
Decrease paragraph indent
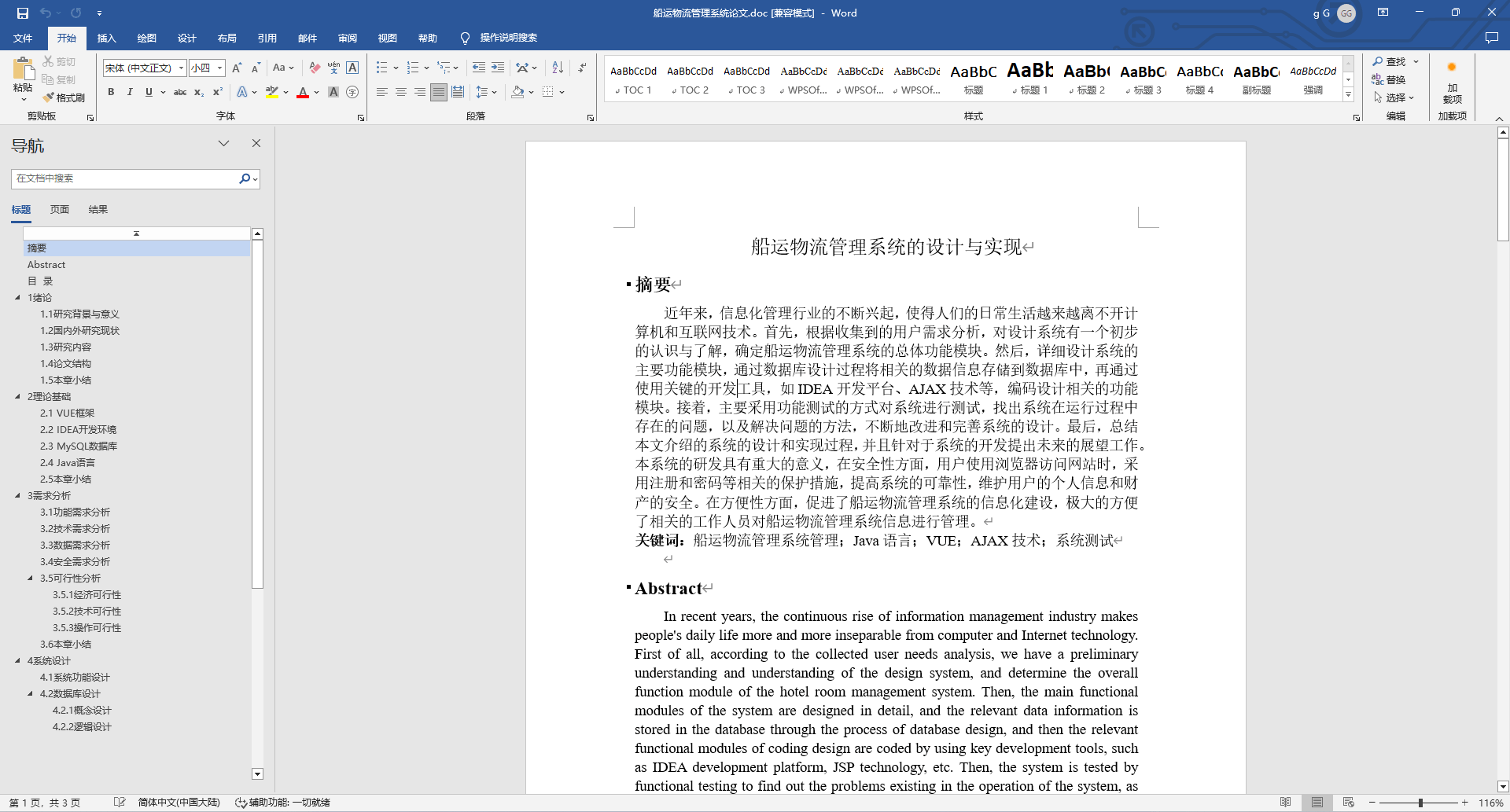[479, 68]
